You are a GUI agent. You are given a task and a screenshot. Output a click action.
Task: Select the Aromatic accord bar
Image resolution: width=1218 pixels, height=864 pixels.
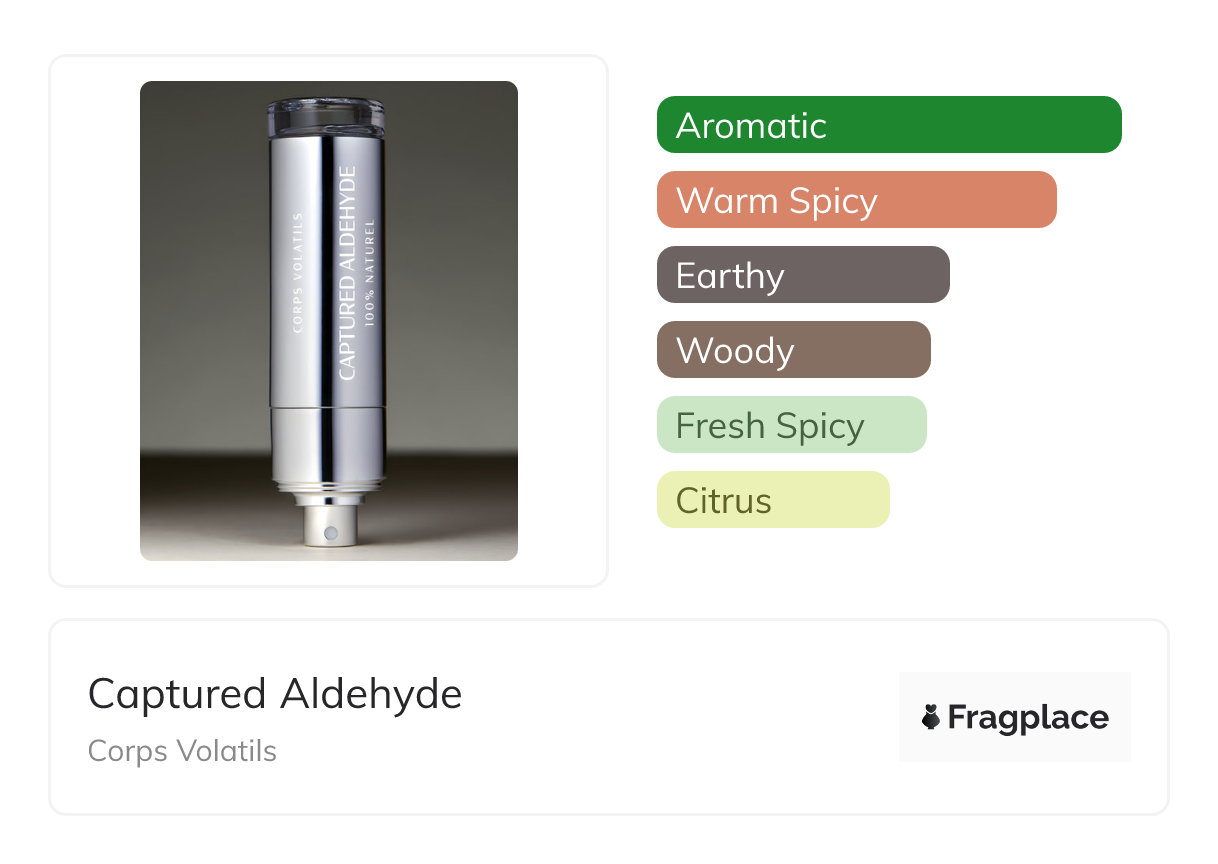(x=888, y=125)
